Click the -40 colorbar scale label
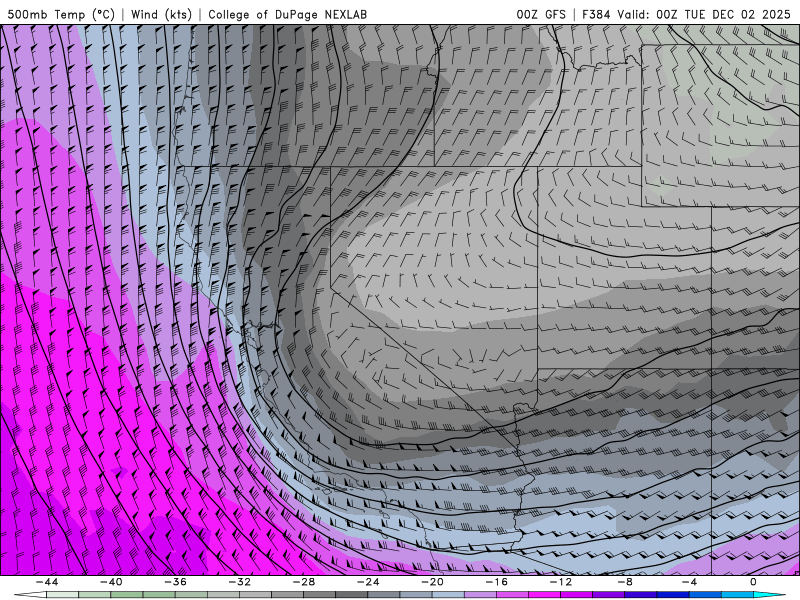The image size is (800, 600). 111,582
